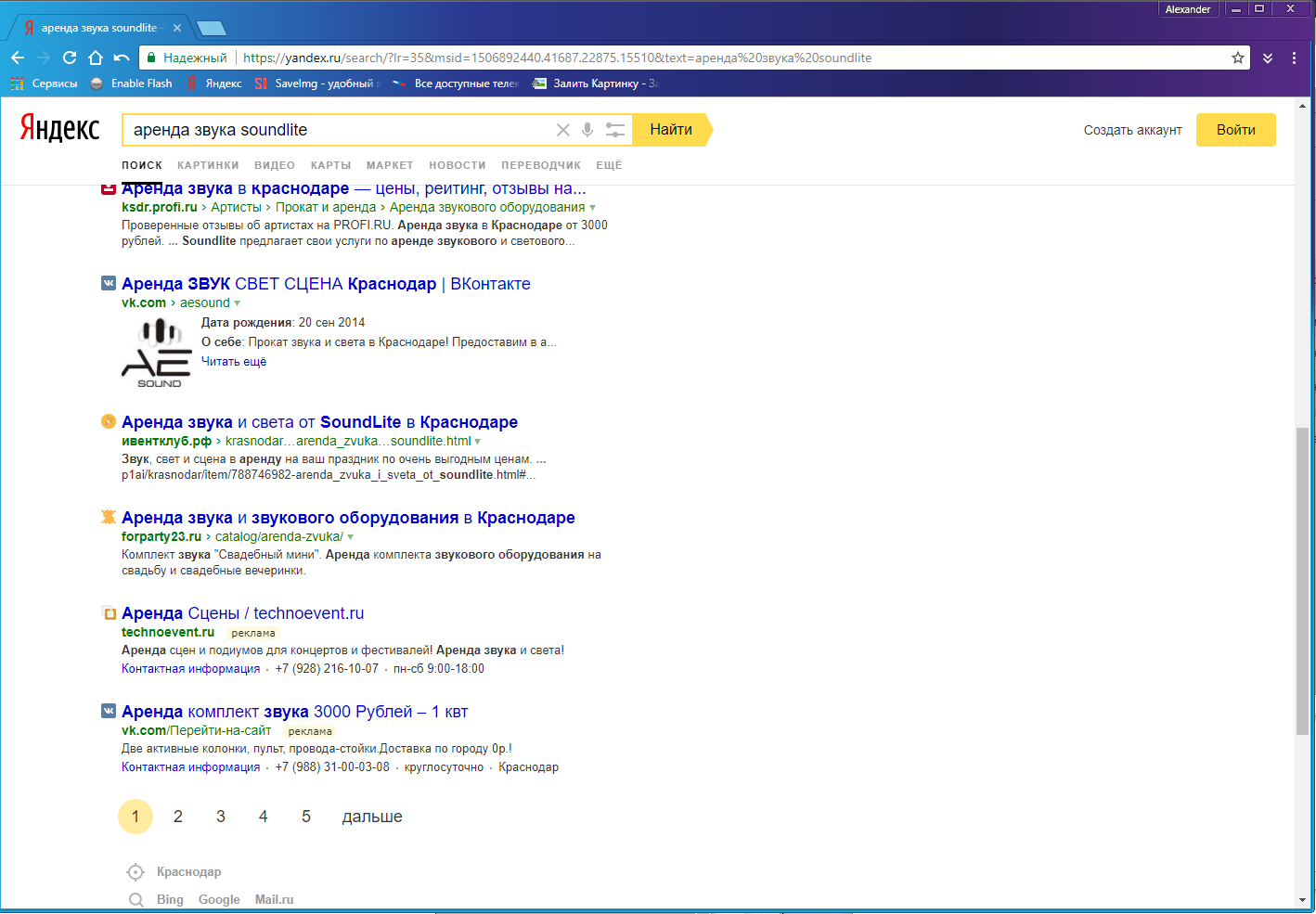1316x914 pixels.
Task: Open the Аренда звука и света от SoundLite result
Action: [319, 422]
